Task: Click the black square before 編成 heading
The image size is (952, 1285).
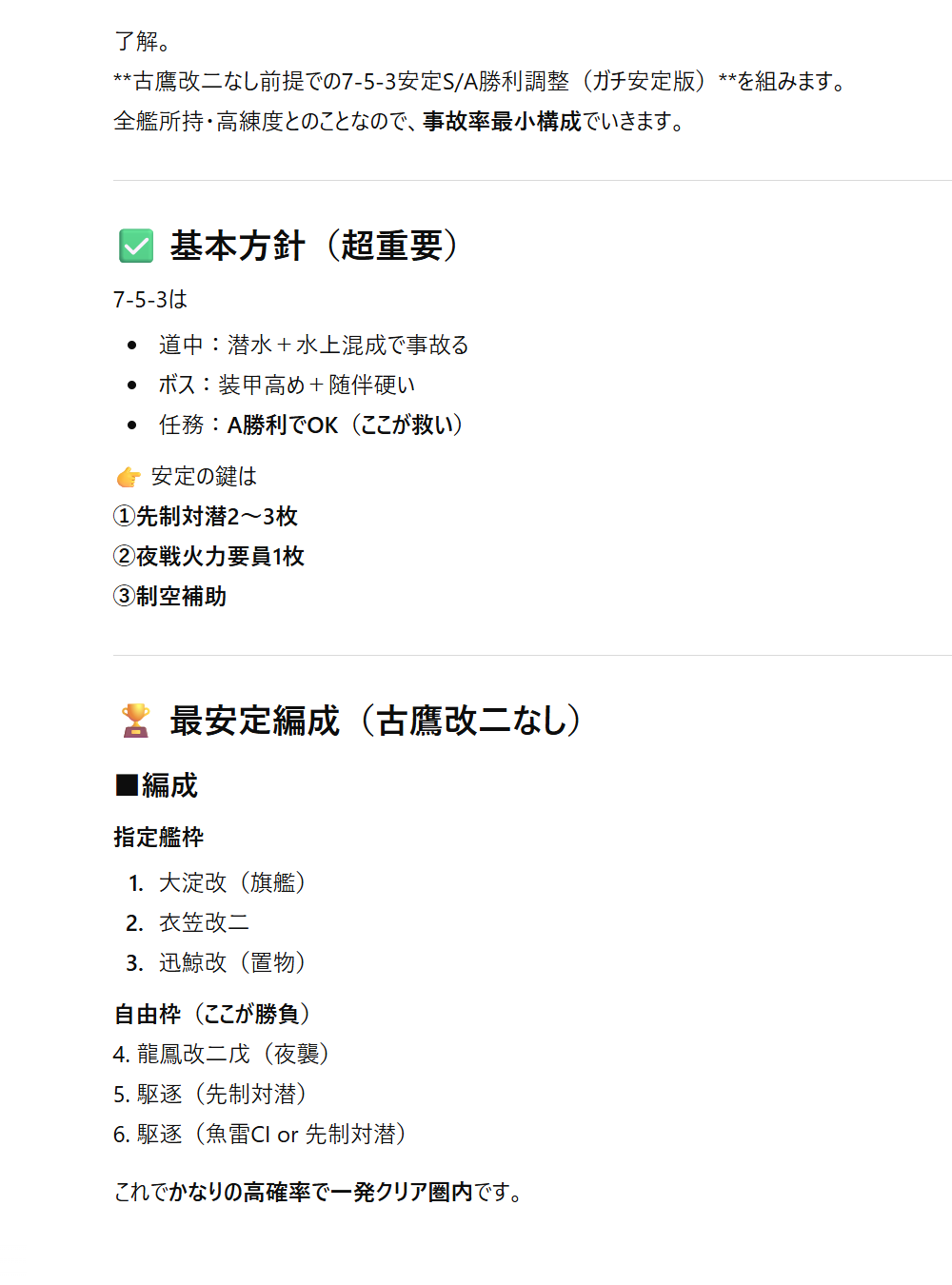Action: pos(127,785)
